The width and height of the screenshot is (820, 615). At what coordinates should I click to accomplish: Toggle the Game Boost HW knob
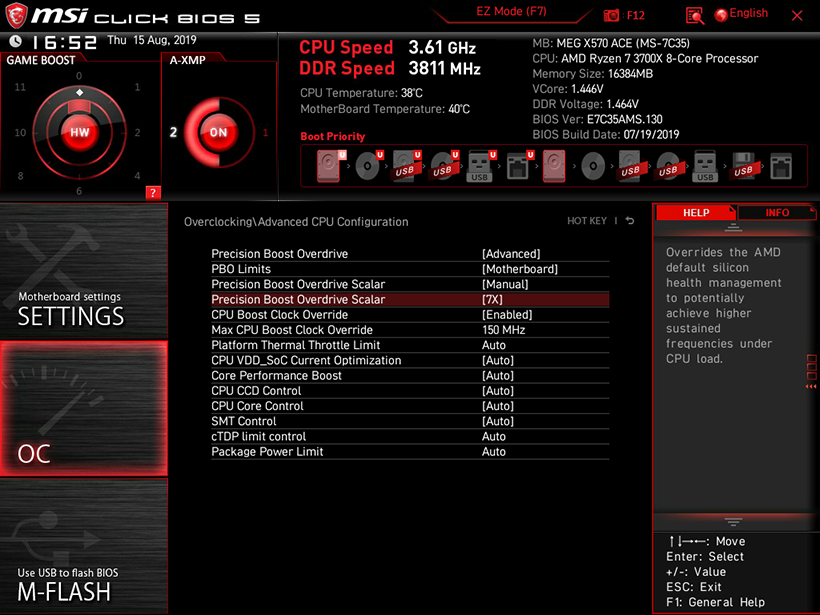coord(79,132)
